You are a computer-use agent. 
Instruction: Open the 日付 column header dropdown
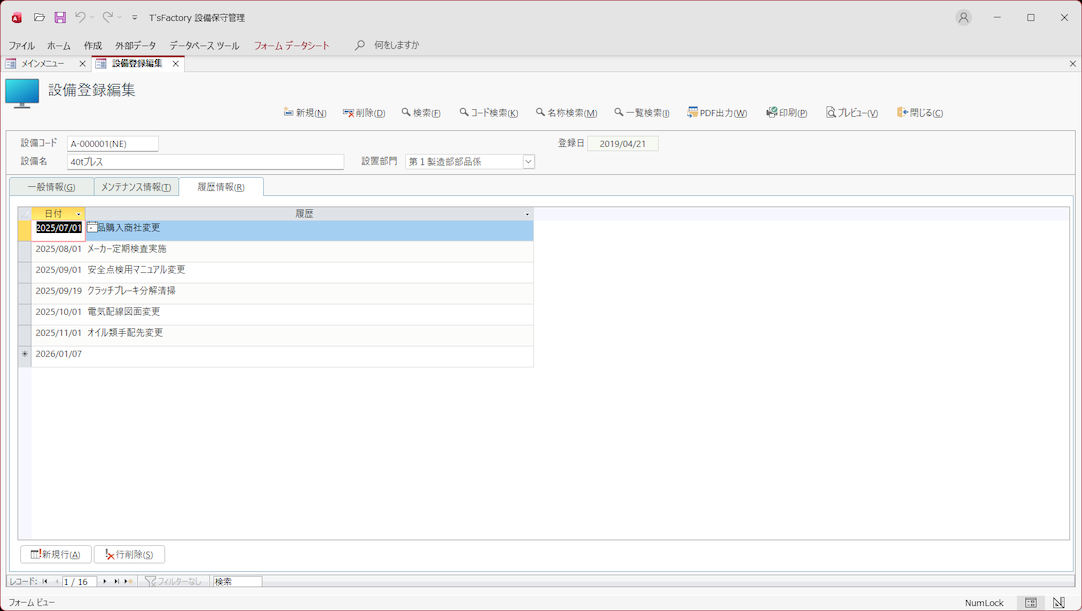(x=79, y=214)
